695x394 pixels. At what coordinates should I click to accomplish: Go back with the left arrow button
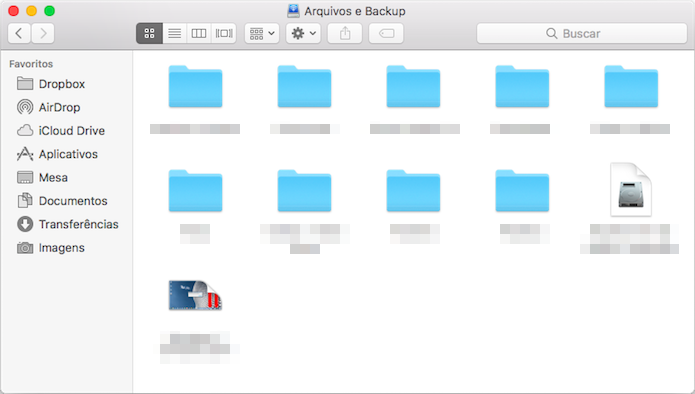(x=19, y=33)
